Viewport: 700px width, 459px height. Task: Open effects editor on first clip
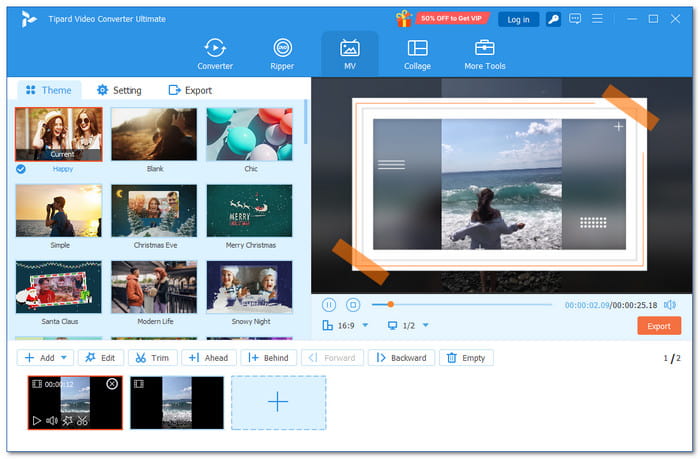pyautogui.click(x=67, y=421)
